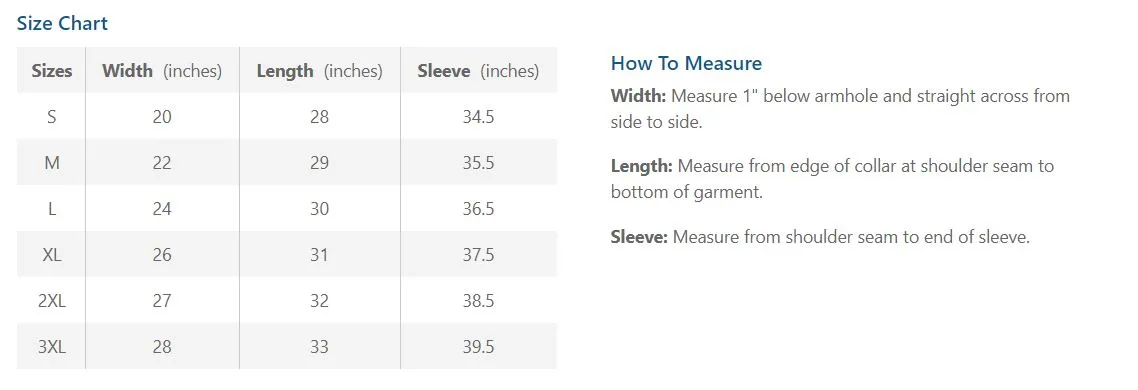Click the length value 29 for size M

[x=319, y=163]
